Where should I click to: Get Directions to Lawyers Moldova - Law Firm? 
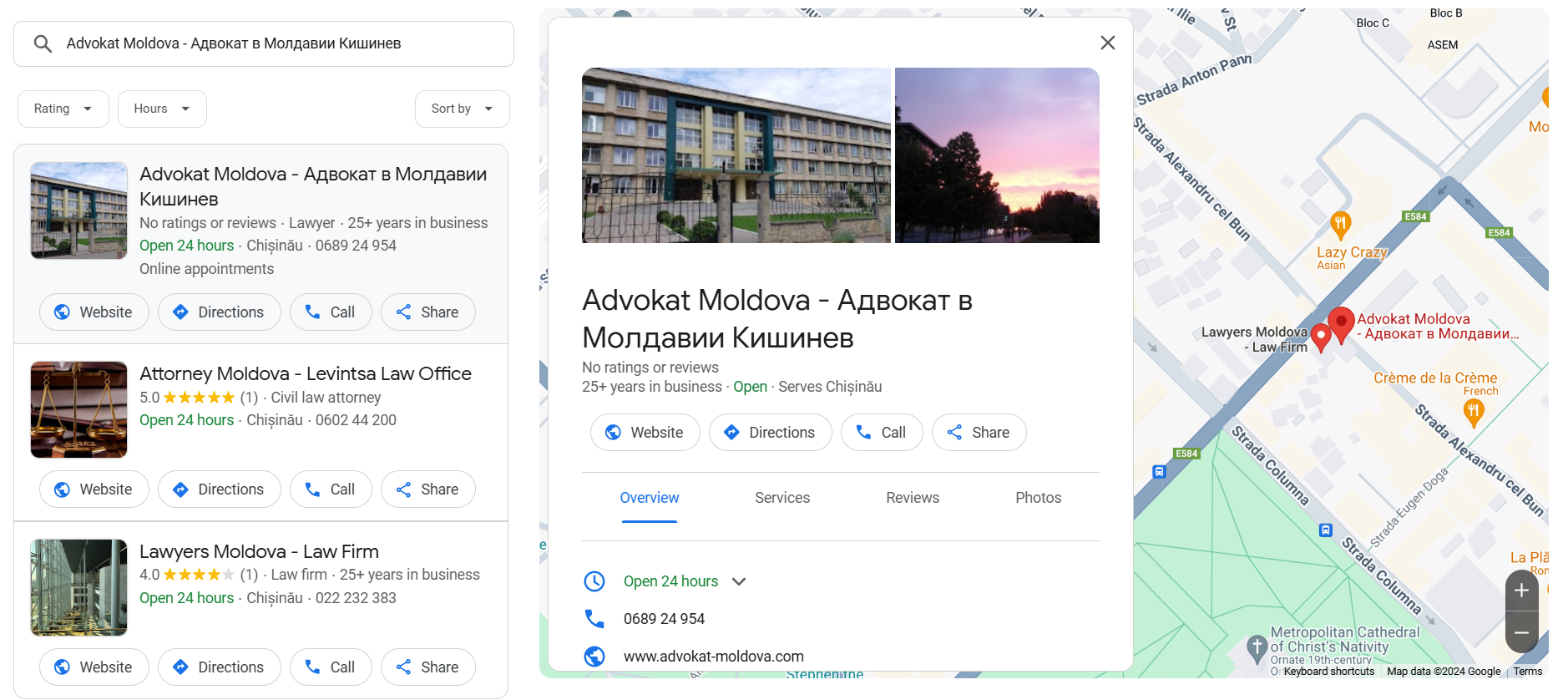[220, 667]
